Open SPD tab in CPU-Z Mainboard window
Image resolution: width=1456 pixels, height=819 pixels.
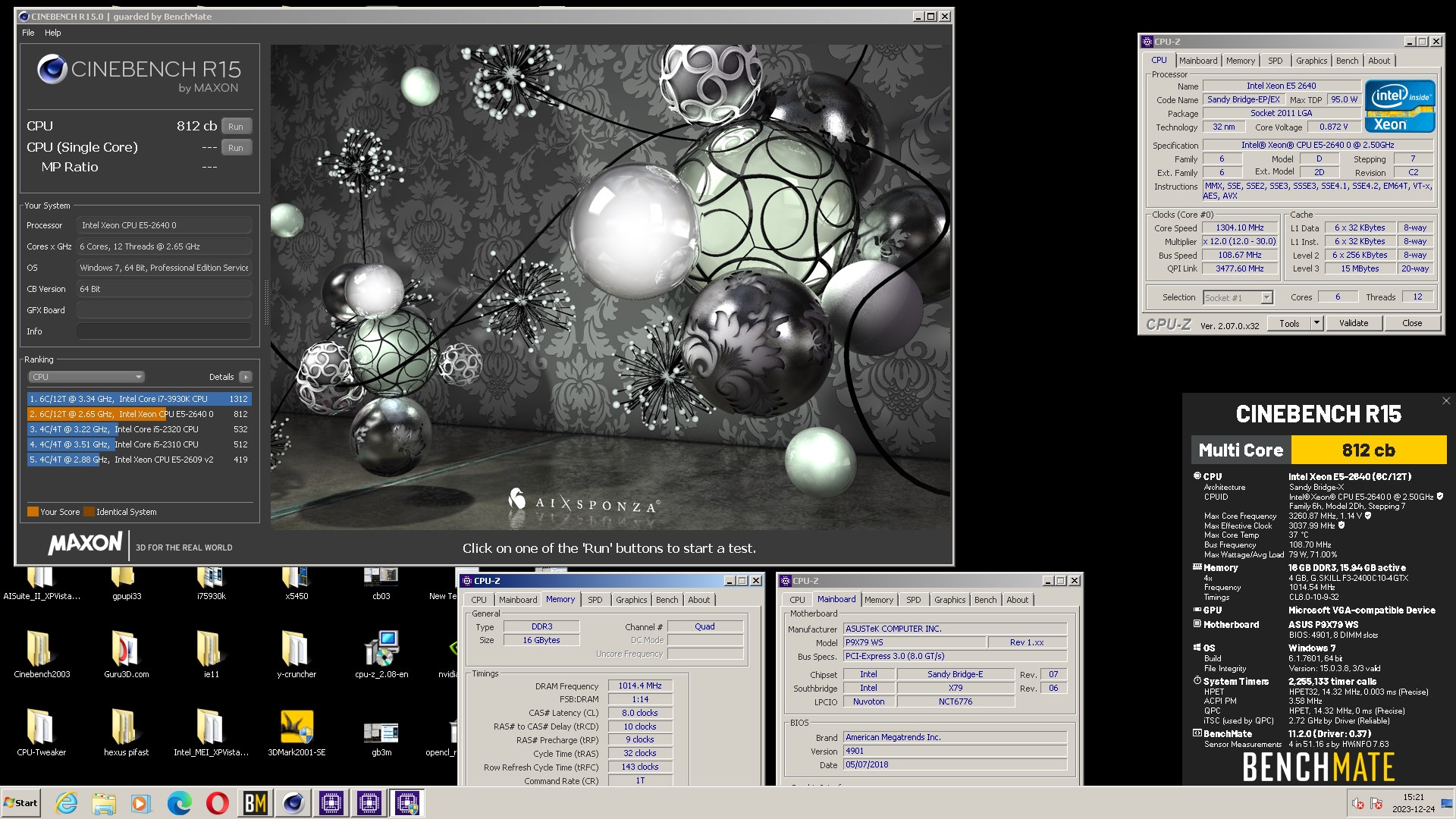click(914, 600)
